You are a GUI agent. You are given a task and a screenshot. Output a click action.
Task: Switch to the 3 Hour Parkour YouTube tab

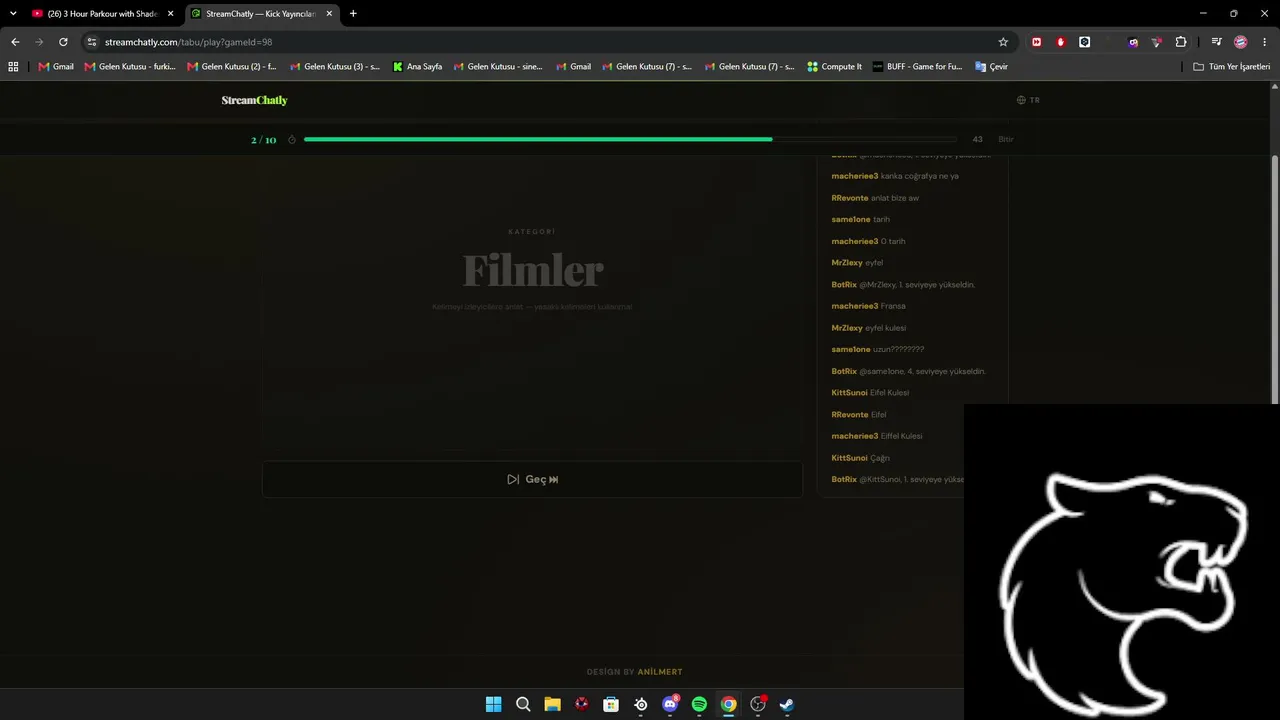103,14
